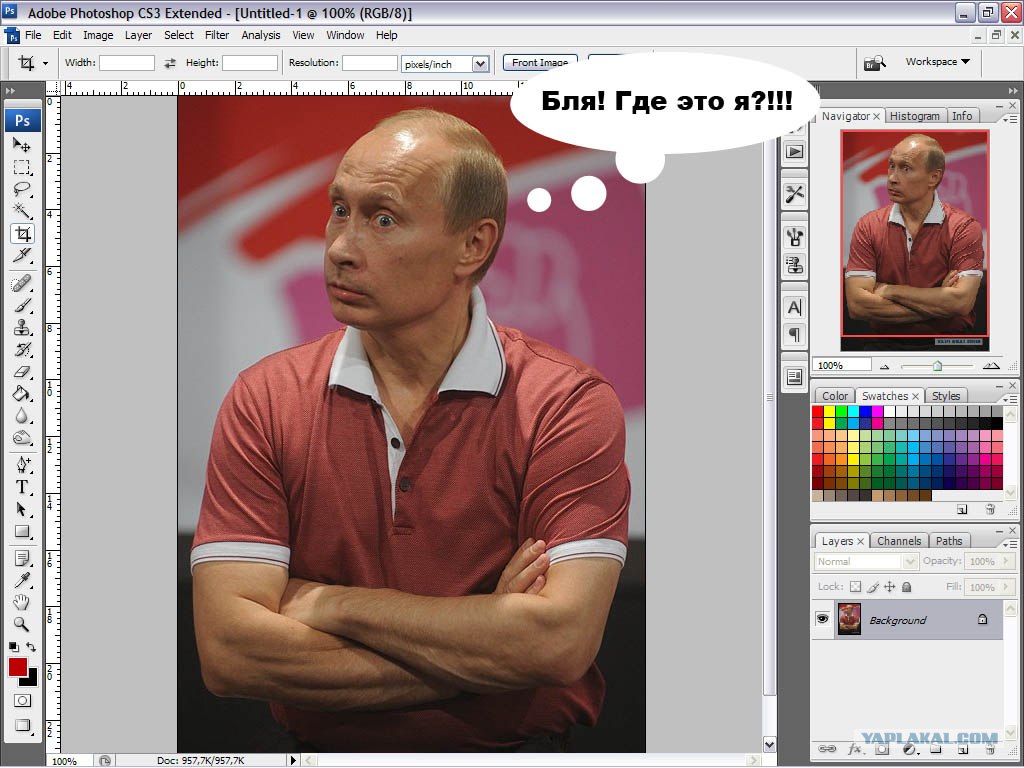Click the Resolution input field
Viewport: 1024px width, 768px height.
pos(370,63)
